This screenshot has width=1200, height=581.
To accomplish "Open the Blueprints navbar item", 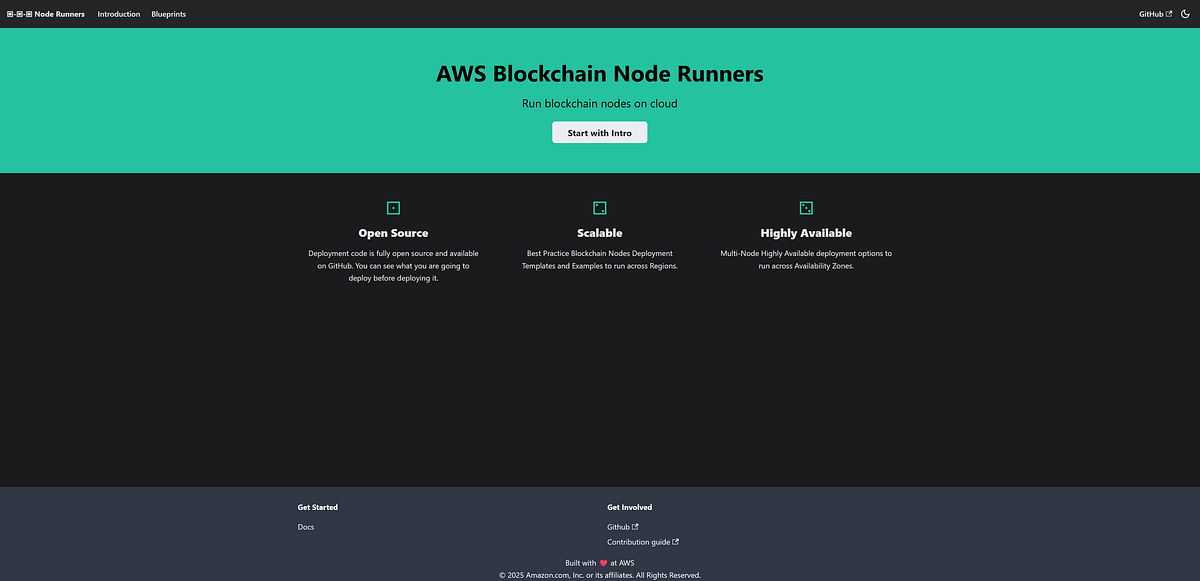I will (x=168, y=14).
